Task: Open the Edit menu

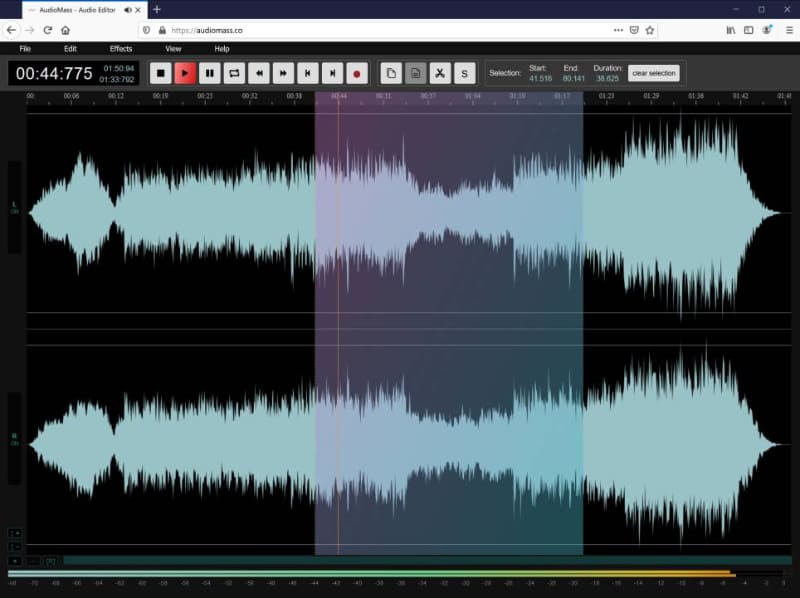Action: [70, 48]
